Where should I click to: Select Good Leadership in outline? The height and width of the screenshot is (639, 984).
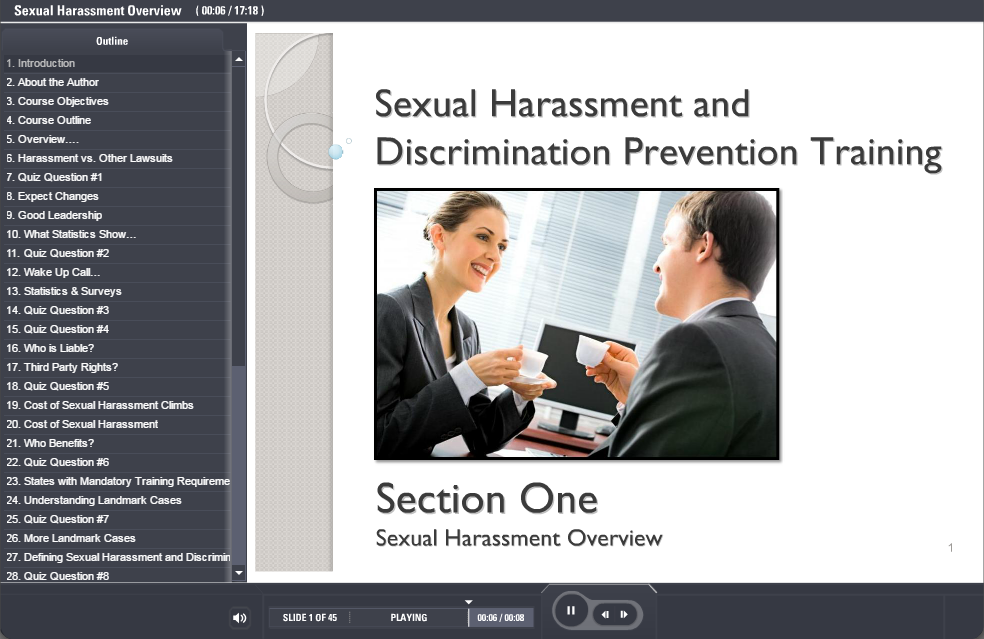pyautogui.click(x=59, y=215)
